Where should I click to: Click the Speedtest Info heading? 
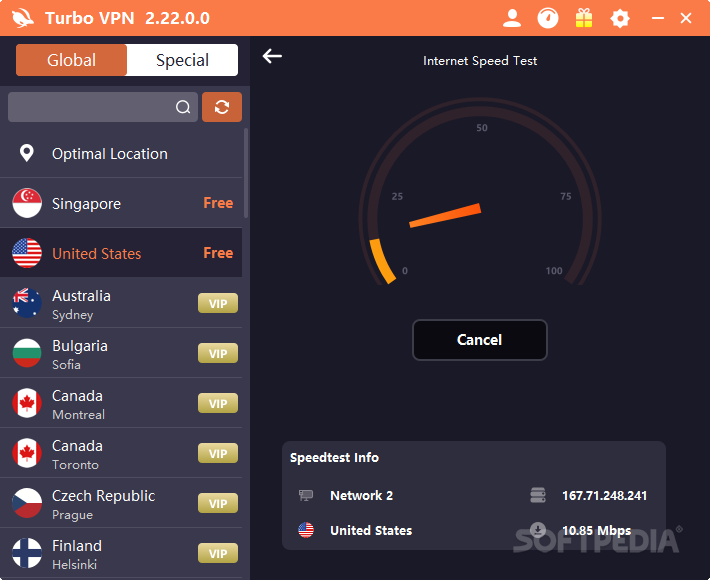point(334,458)
